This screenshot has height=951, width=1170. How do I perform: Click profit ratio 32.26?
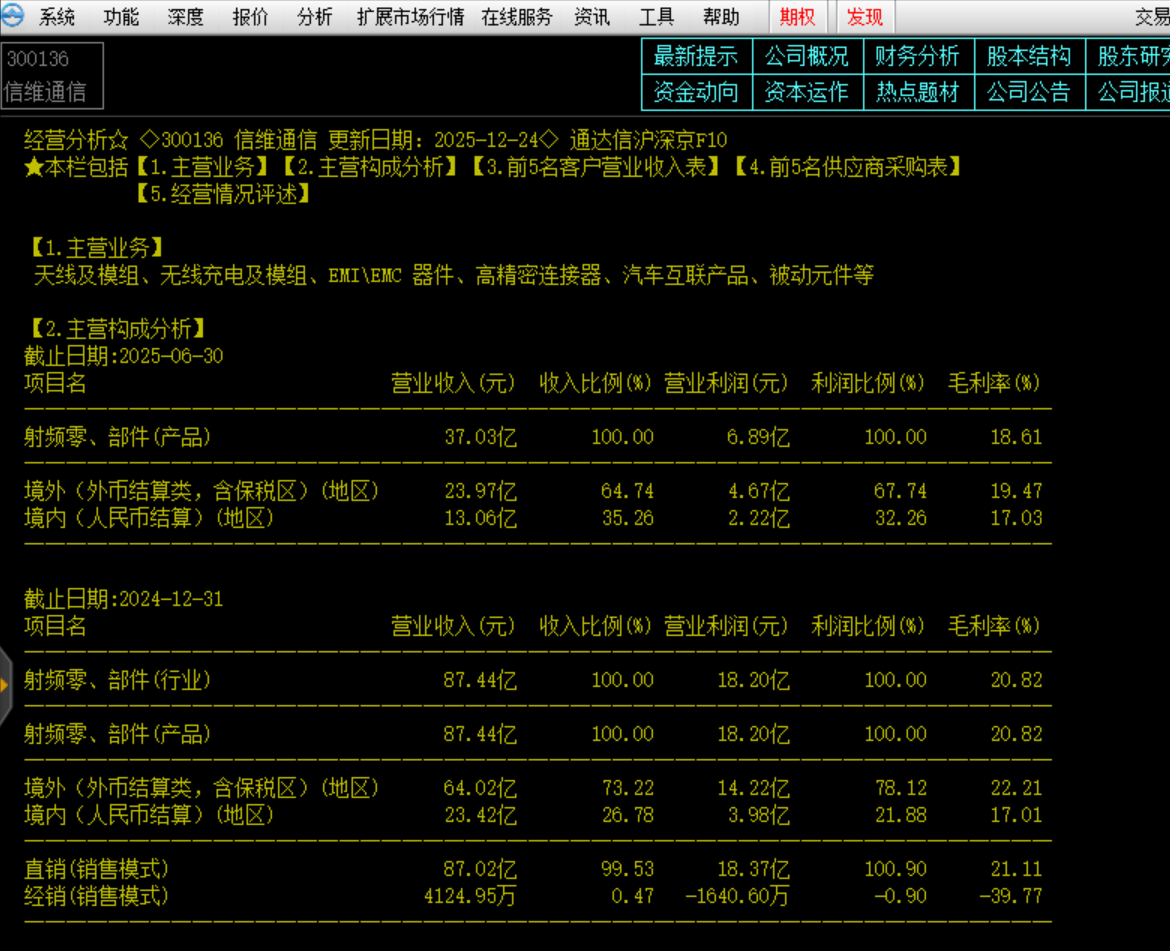pos(901,518)
